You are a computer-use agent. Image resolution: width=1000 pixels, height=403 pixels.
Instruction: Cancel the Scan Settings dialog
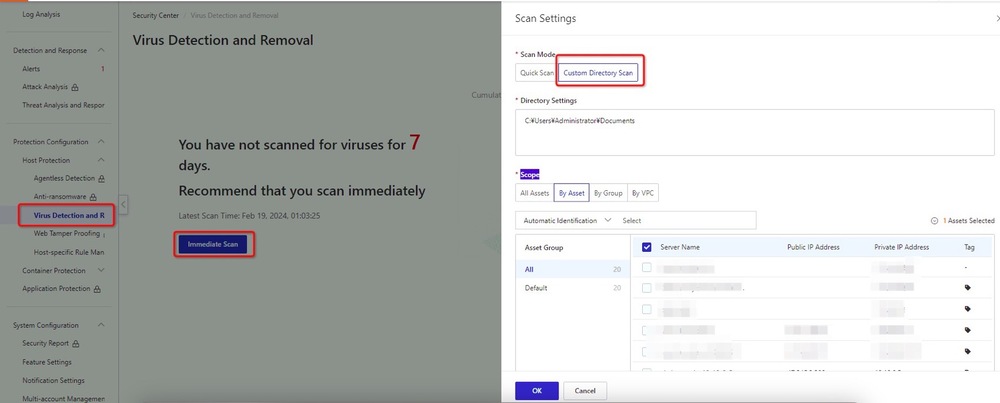click(585, 391)
